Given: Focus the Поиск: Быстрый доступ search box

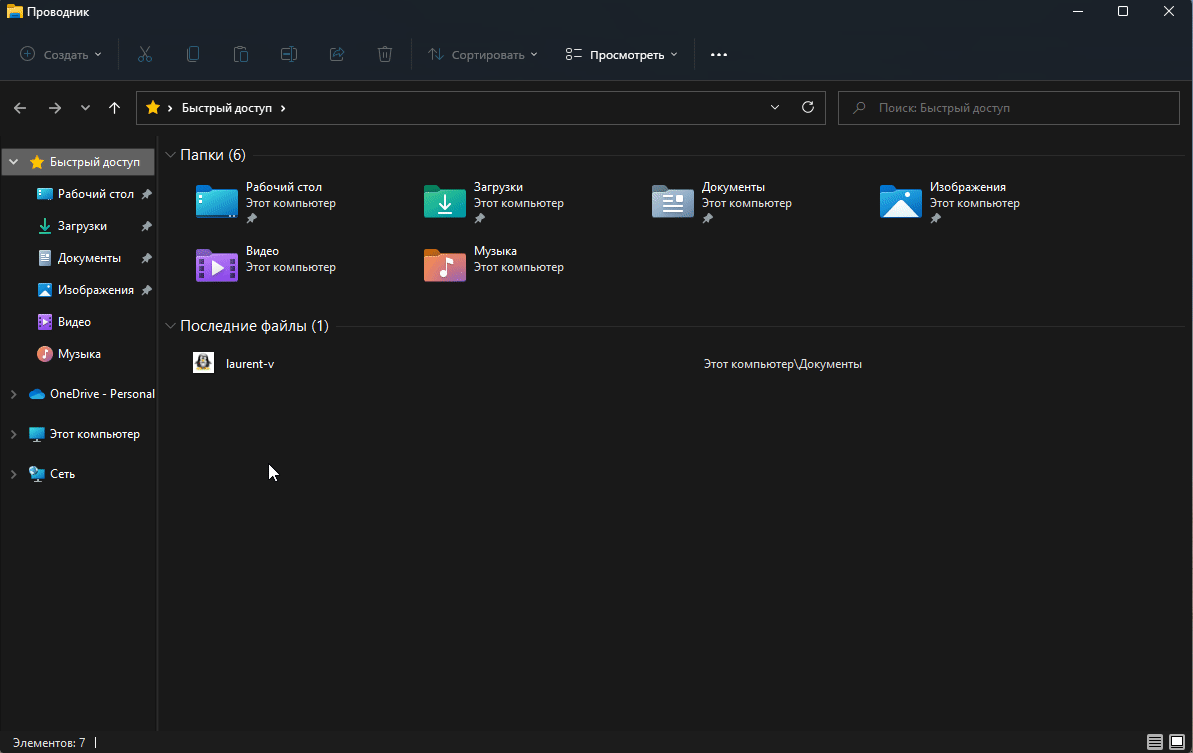Looking at the screenshot, I should coord(1009,108).
